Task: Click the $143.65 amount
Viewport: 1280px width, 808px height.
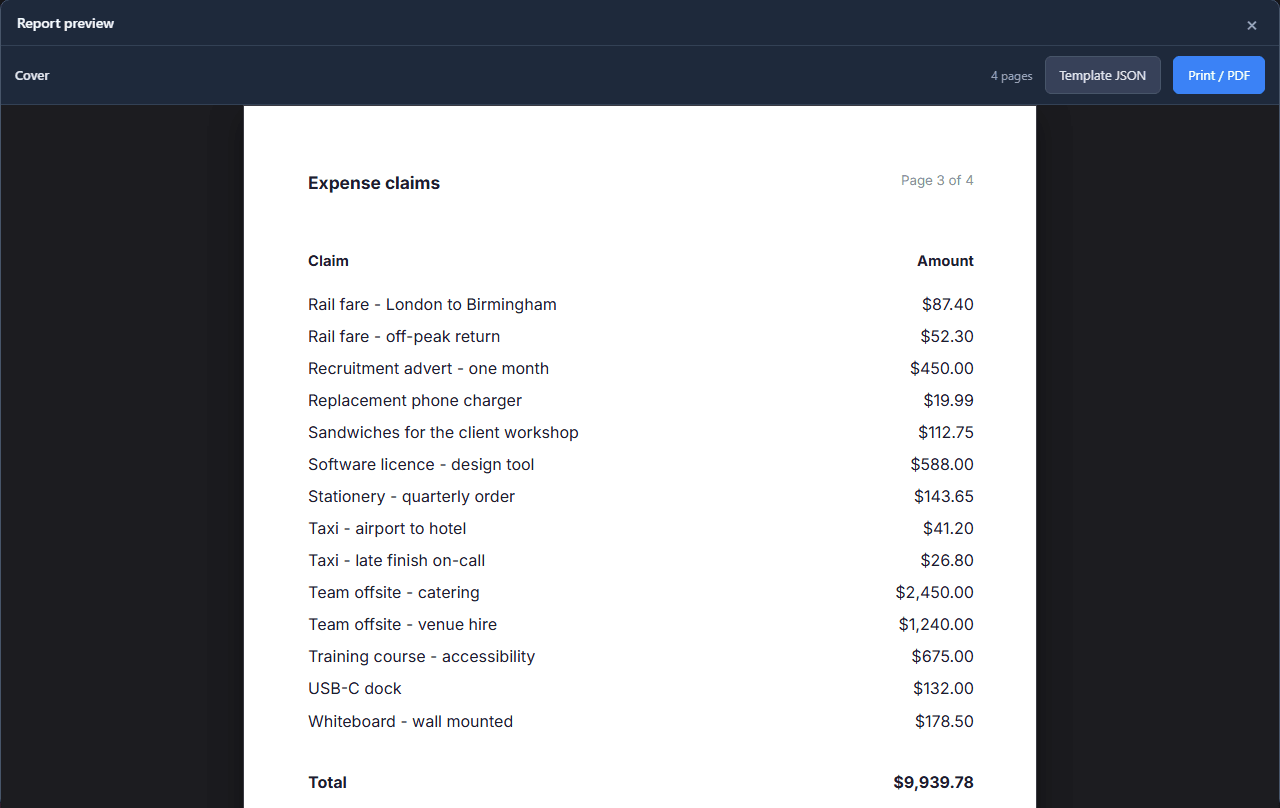Action: point(944,496)
